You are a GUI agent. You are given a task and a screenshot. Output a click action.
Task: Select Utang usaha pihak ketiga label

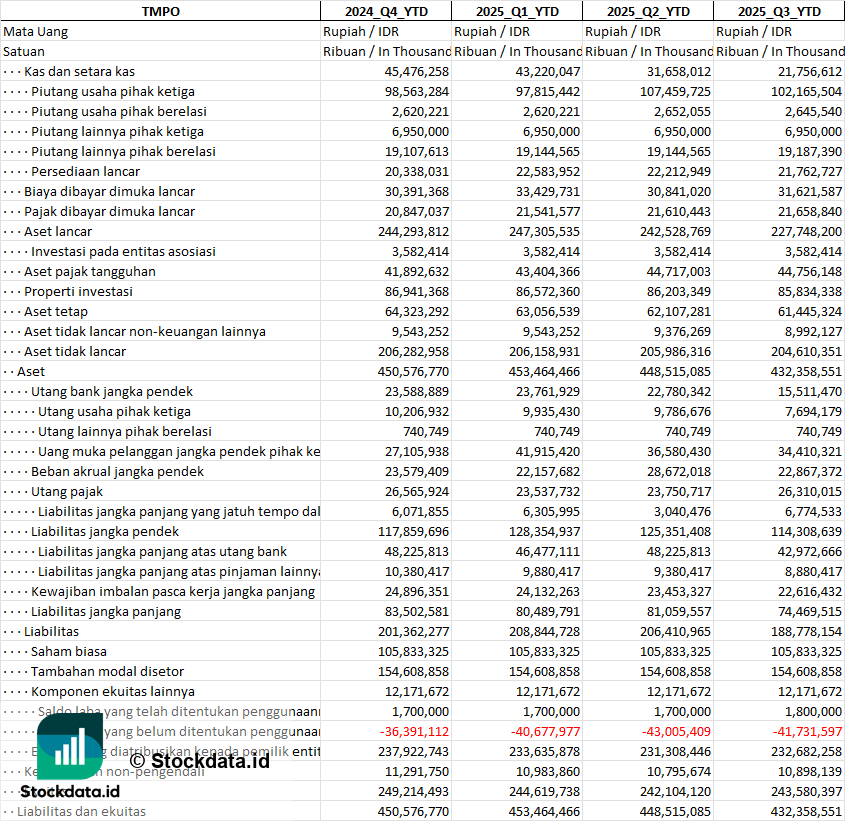pyautogui.click(x=114, y=411)
